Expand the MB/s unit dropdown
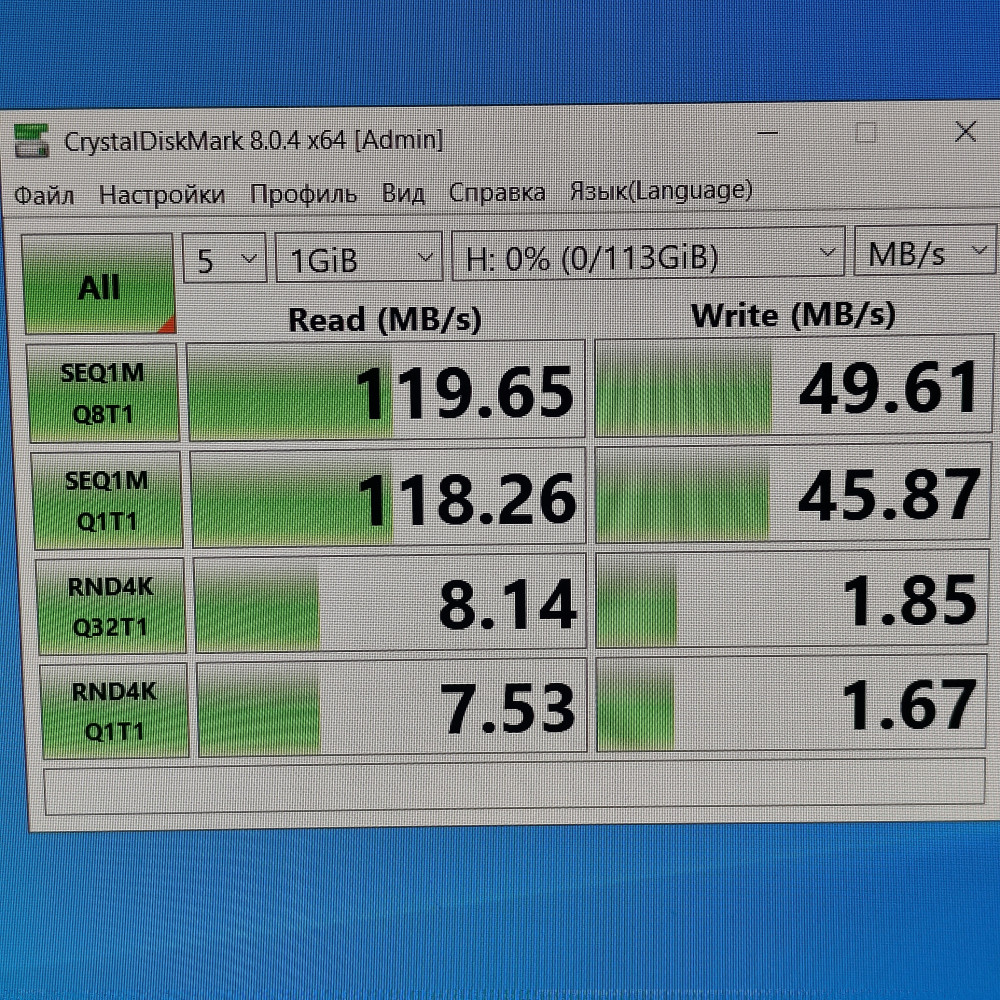The width and height of the screenshot is (1000, 1000). (x=925, y=251)
